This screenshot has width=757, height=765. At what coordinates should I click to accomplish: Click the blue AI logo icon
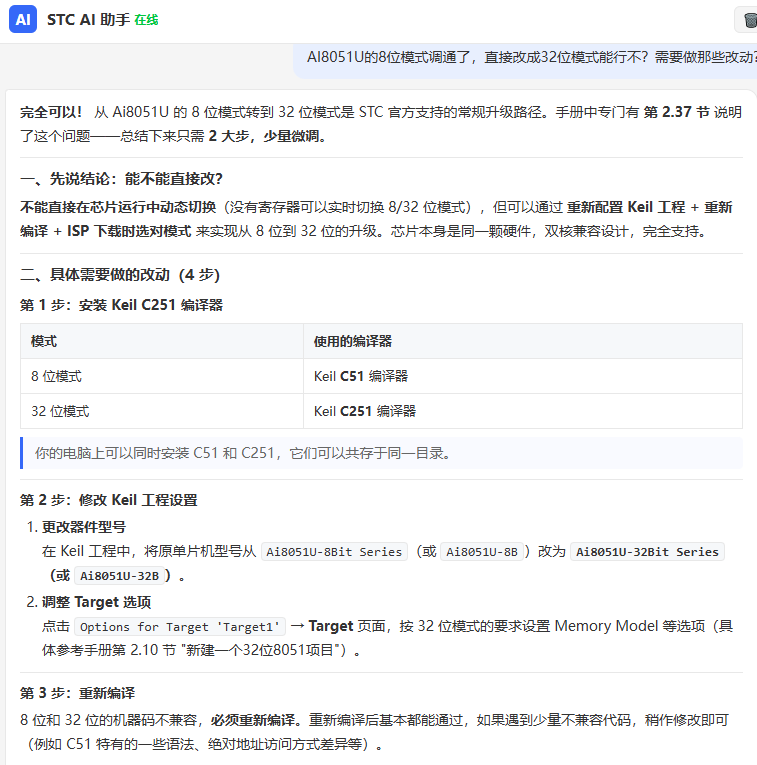tap(23, 20)
